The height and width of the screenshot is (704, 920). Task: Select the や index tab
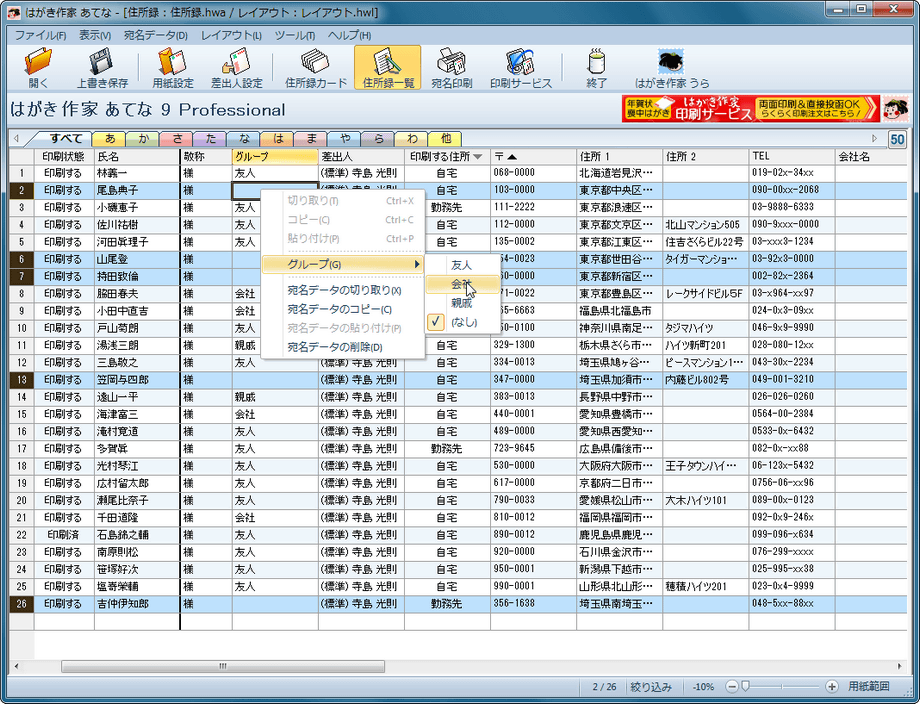[345, 138]
